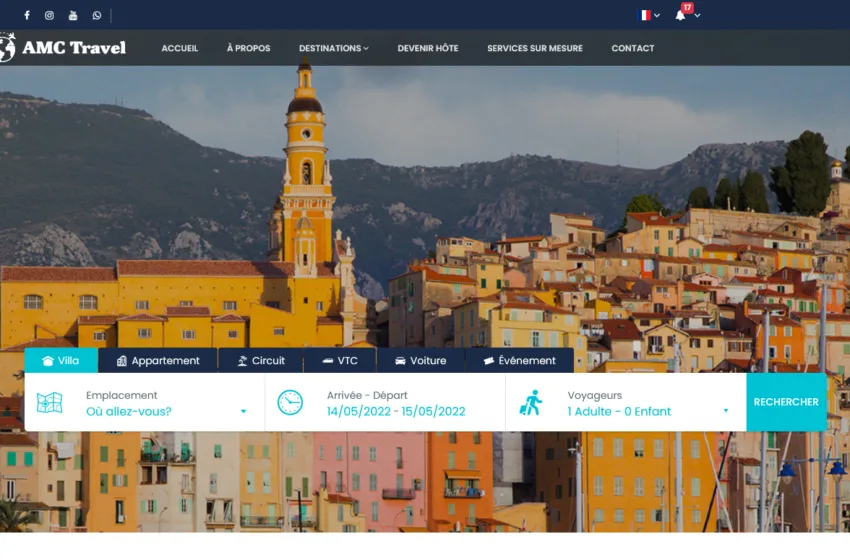Expand the Destinations menu
The image size is (850, 560).
pos(333,48)
